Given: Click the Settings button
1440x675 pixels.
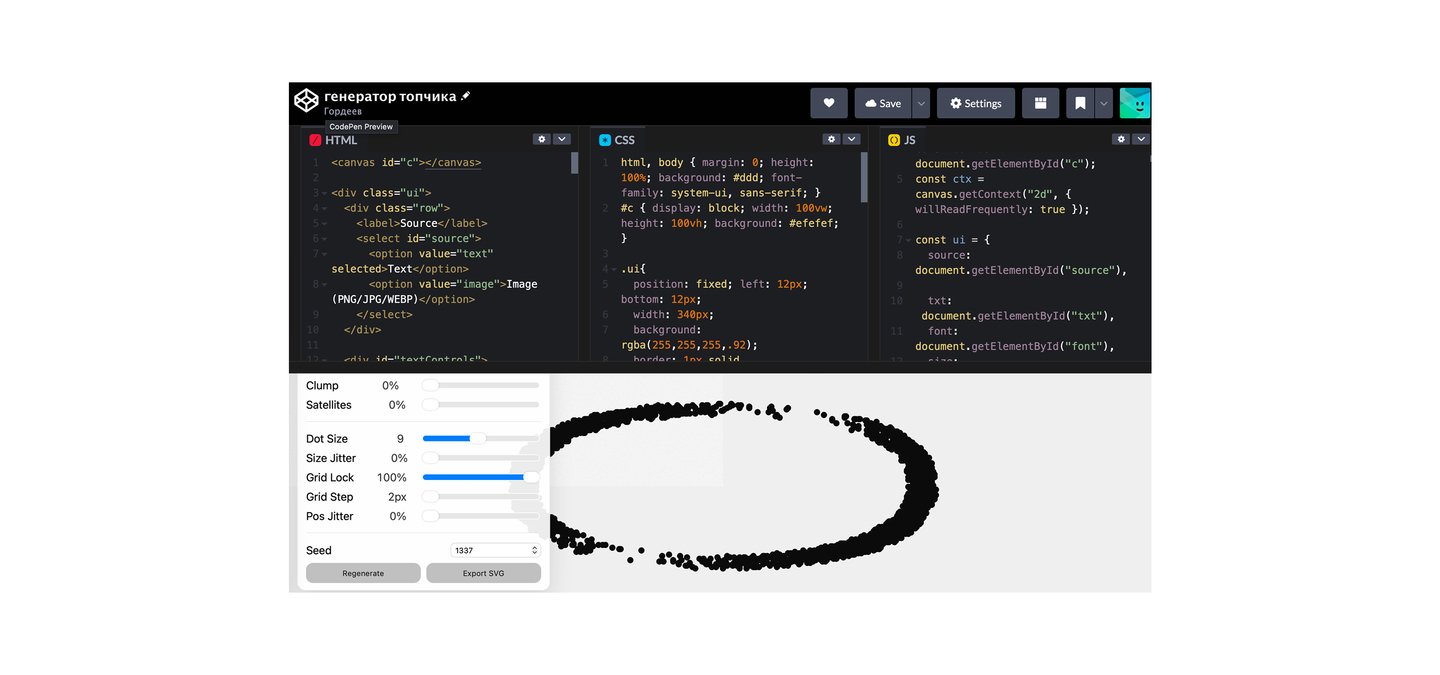Looking at the screenshot, I should click(x=976, y=103).
